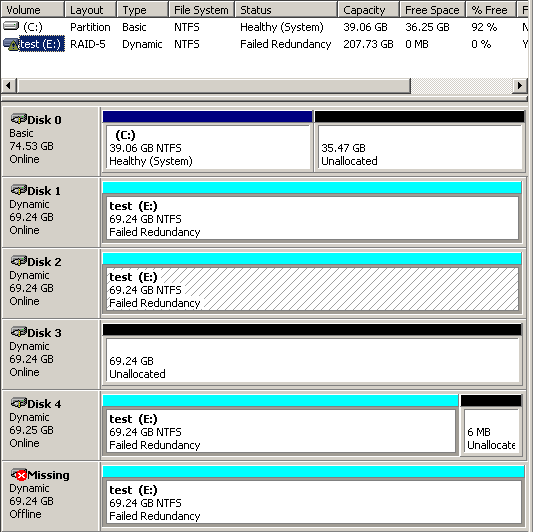This screenshot has width=533, height=532.
Task: Select the 69.24 GB Unallocated space on Disk 3
Action: [x=312, y=360]
